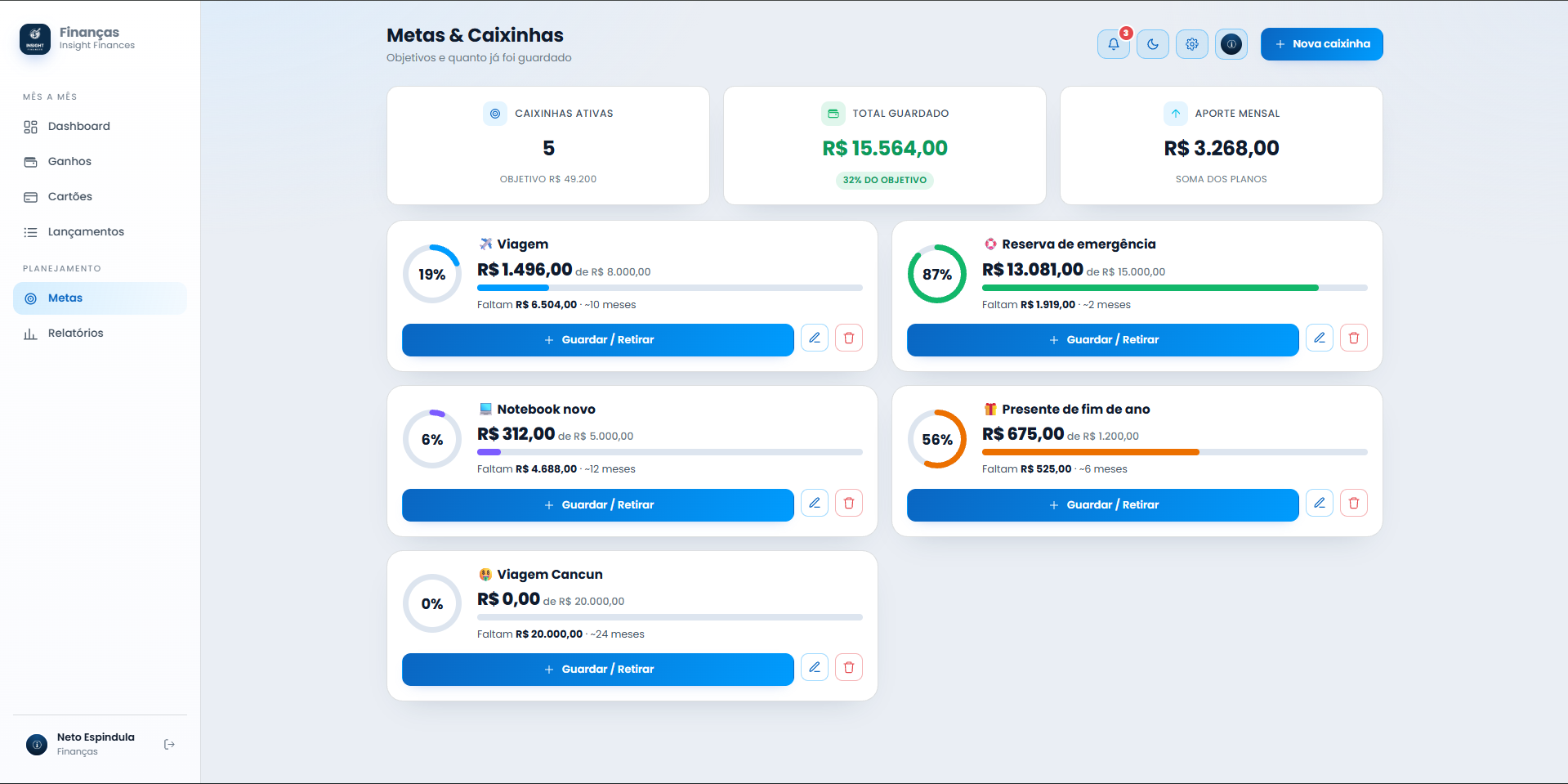Click the profile avatar icon in header

click(1231, 44)
